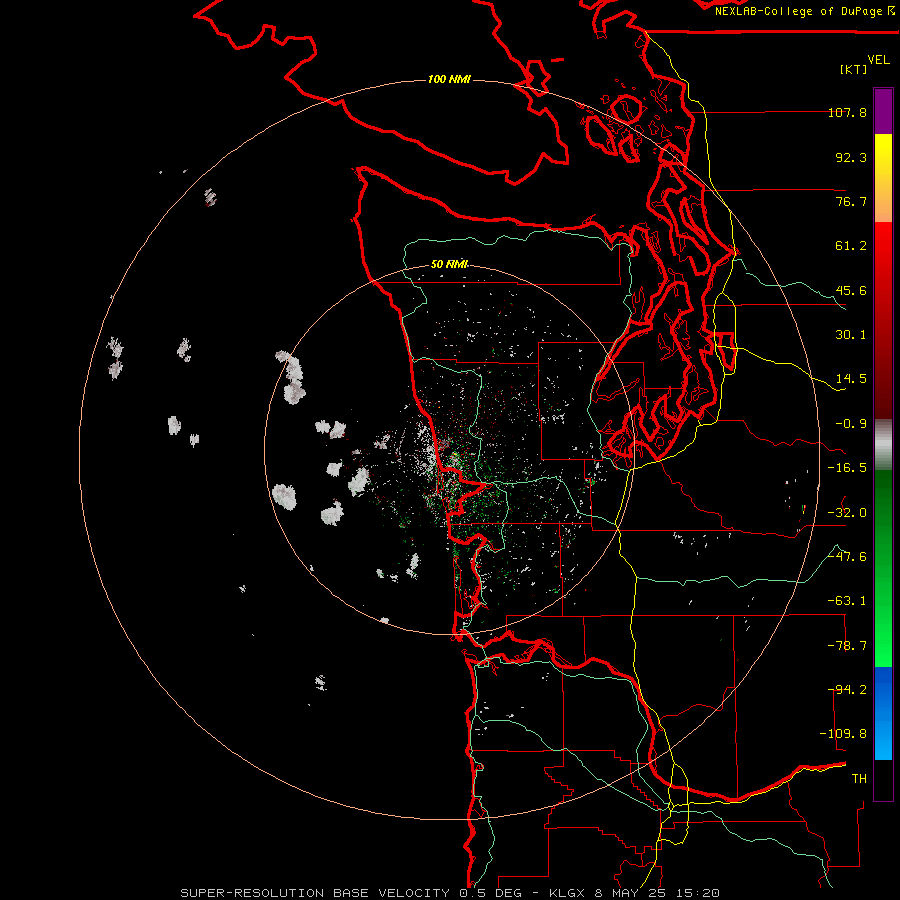Click the VEL legend heading
Screen dimensions: 900x900
[x=878, y=60]
